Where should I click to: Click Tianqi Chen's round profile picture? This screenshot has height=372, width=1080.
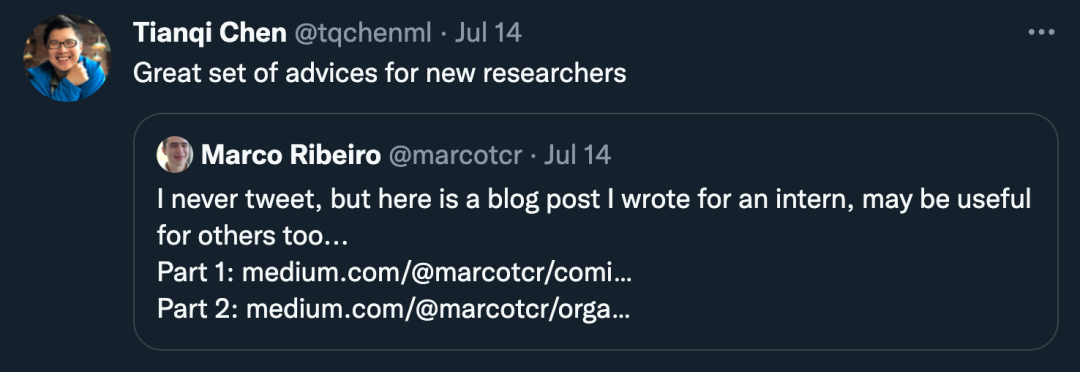click(x=67, y=58)
